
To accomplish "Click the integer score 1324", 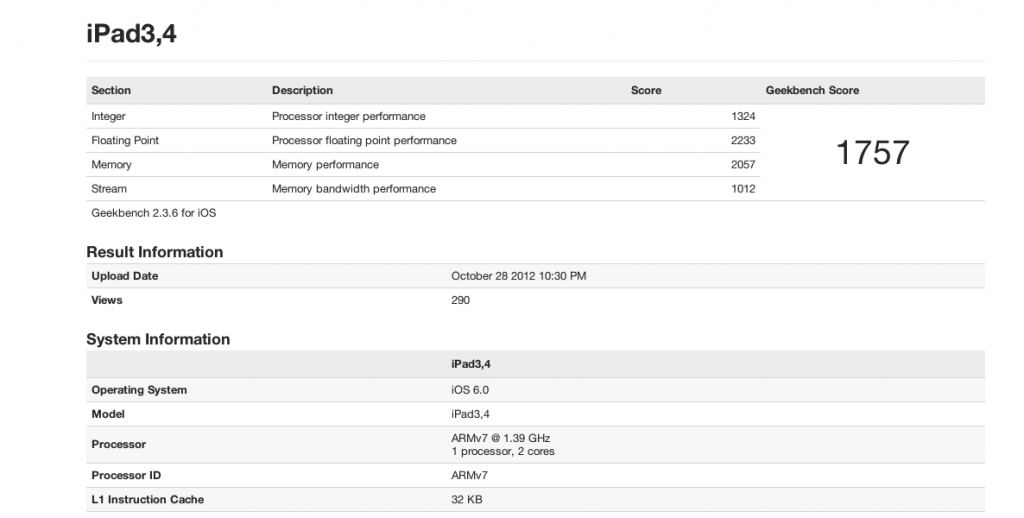I will coord(743,116).
